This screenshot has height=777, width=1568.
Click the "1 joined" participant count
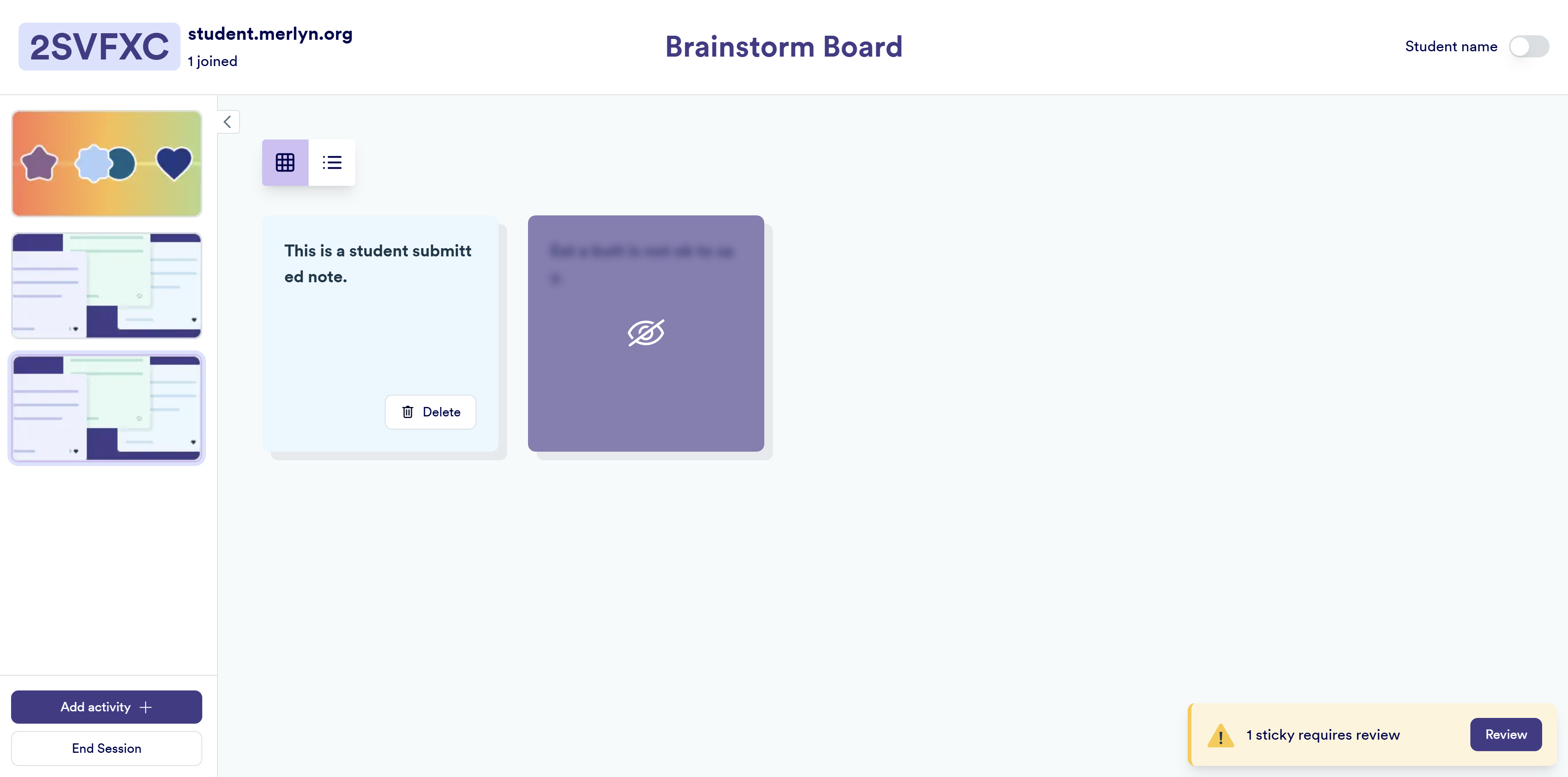[213, 62]
